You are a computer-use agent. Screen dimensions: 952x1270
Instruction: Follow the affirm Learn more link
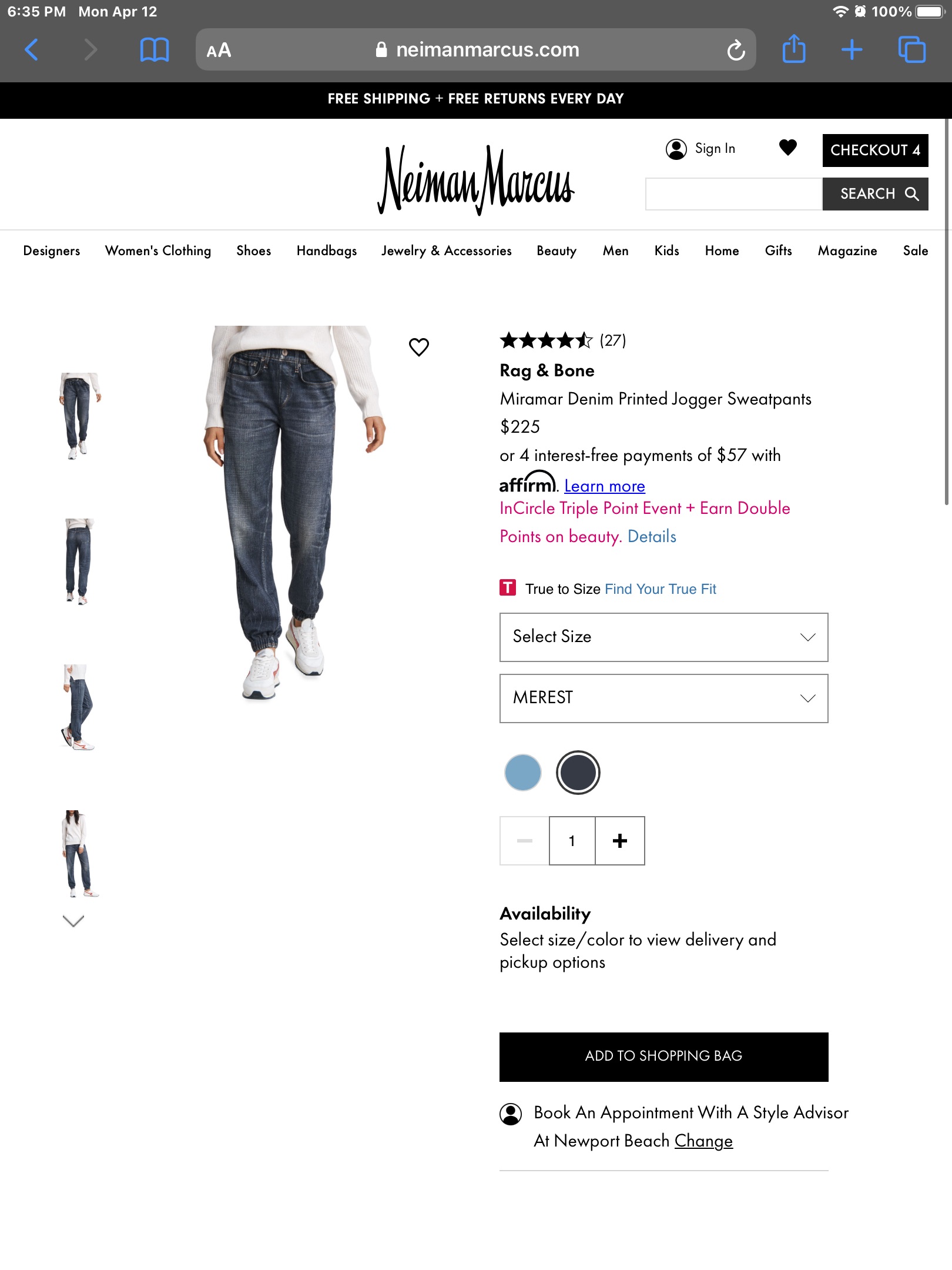pos(605,486)
